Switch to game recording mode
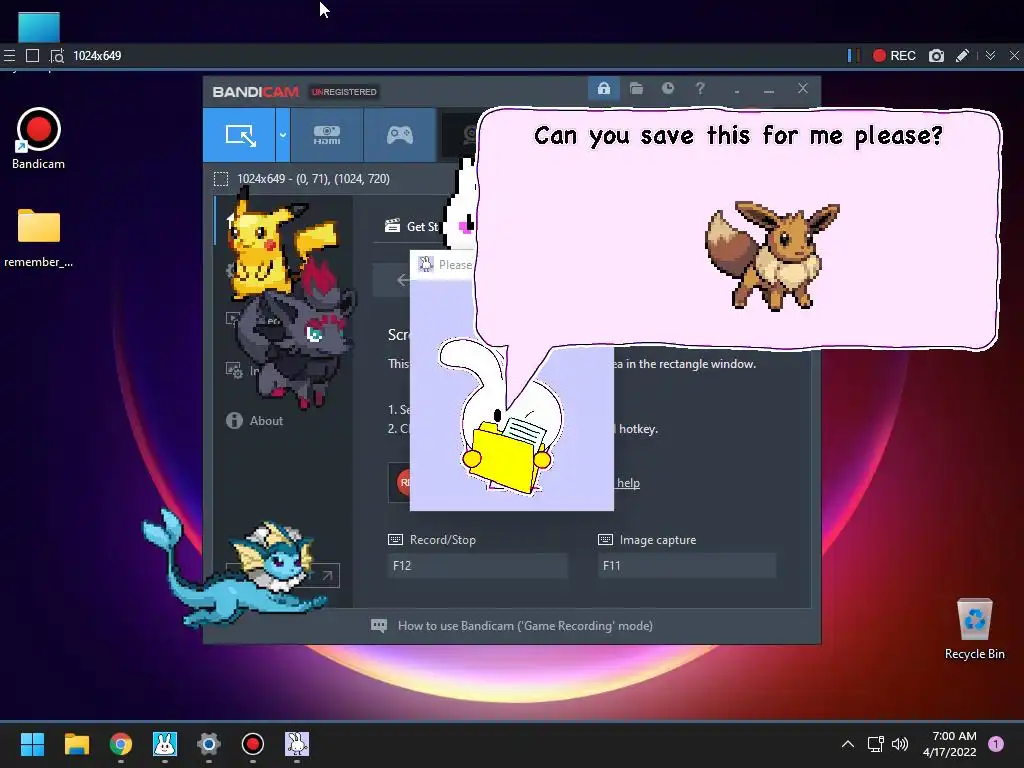1024x768 pixels. (x=400, y=135)
